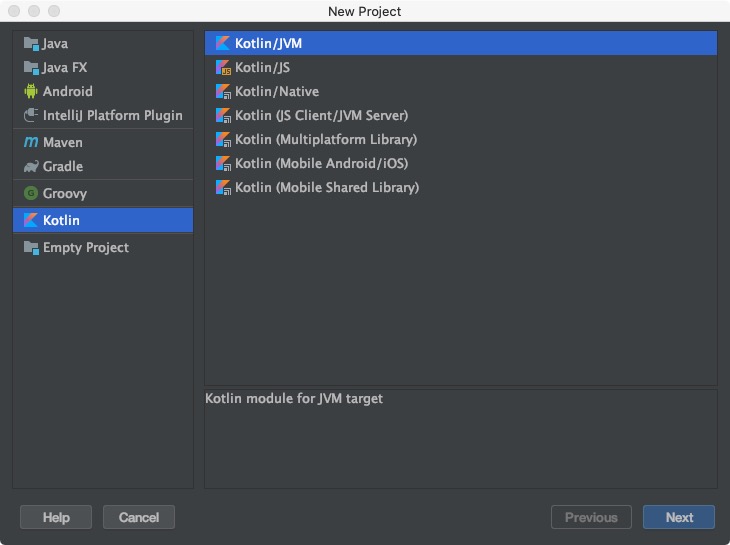Click the Android robot icon
This screenshot has width=730, height=545.
(31, 91)
